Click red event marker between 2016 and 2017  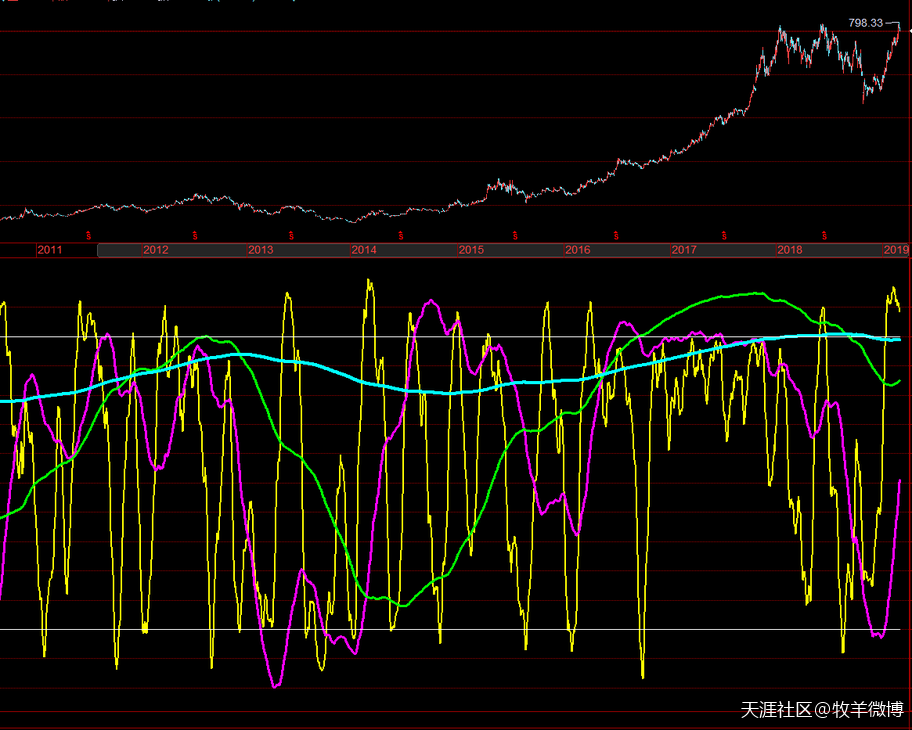tap(616, 236)
